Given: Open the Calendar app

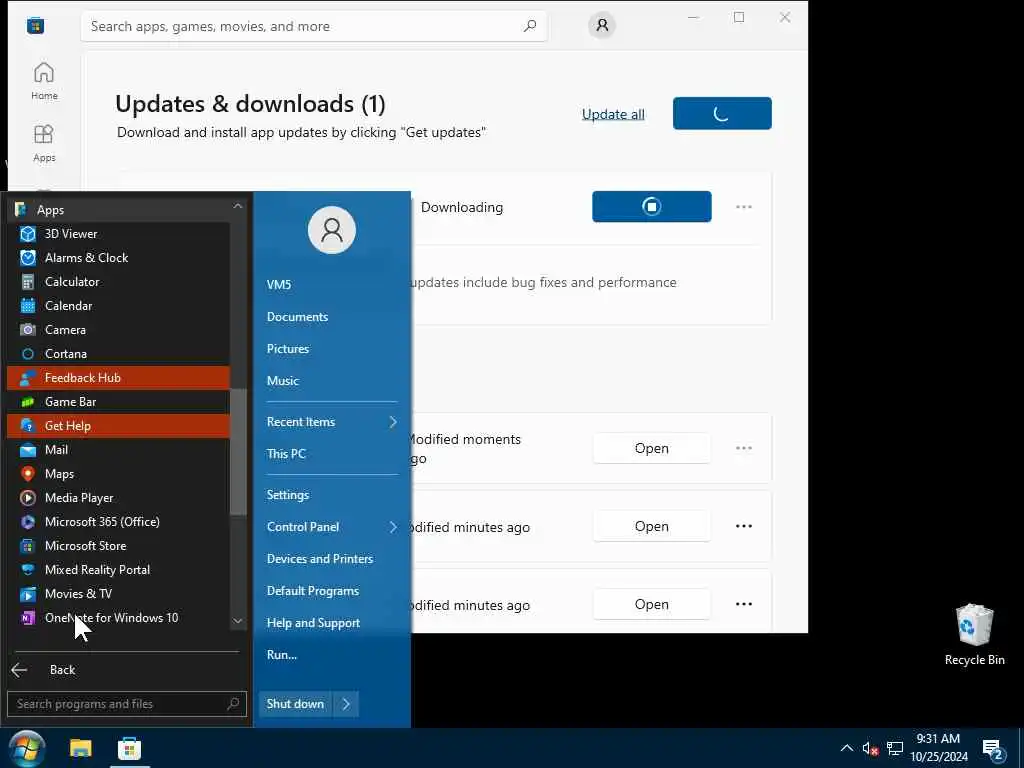Looking at the screenshot, I should point(118,306).
